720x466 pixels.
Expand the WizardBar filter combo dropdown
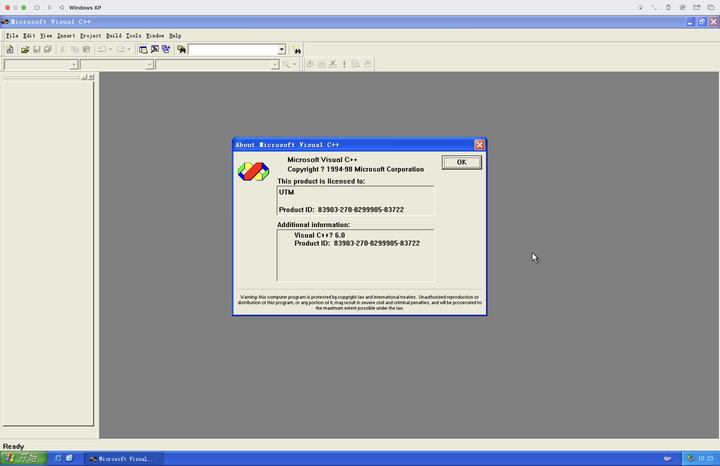[x=149, y=65]
